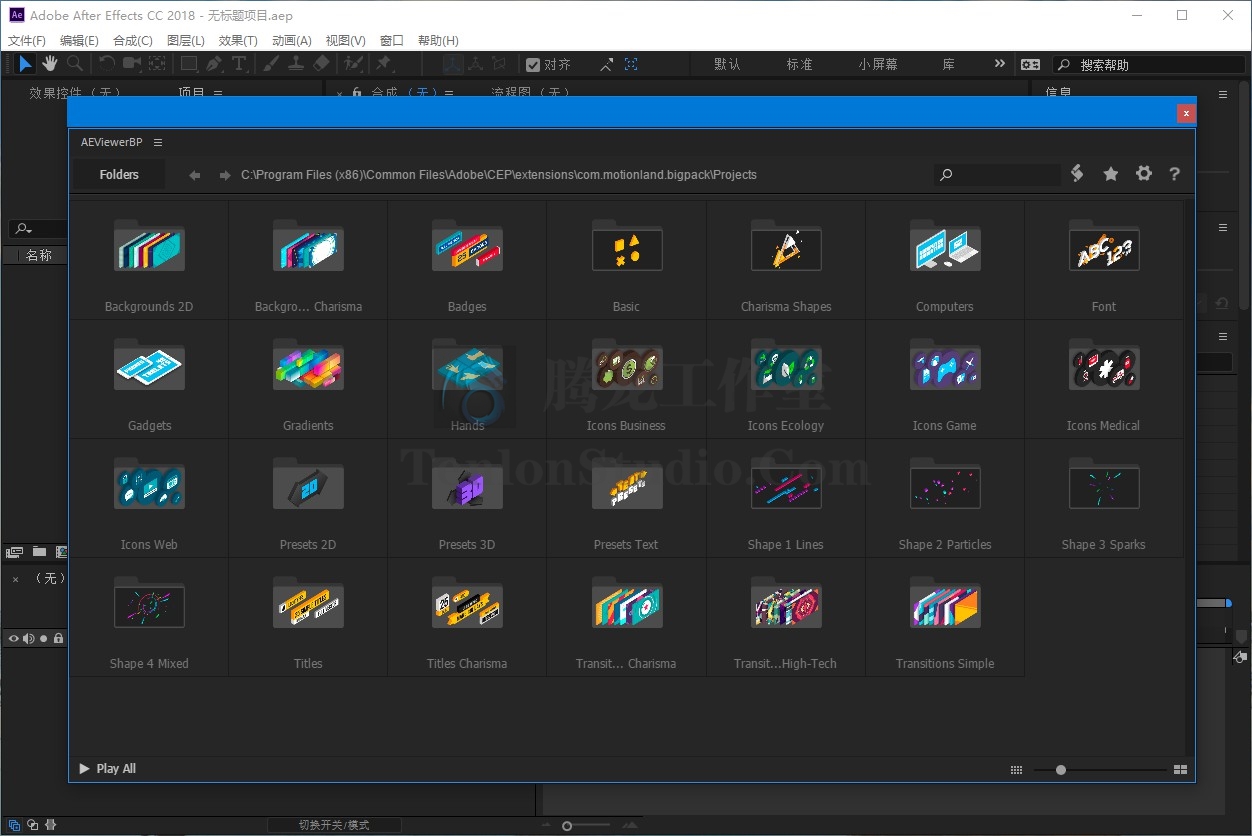
Task: Select the Hand tool
Action: (50, 64)
